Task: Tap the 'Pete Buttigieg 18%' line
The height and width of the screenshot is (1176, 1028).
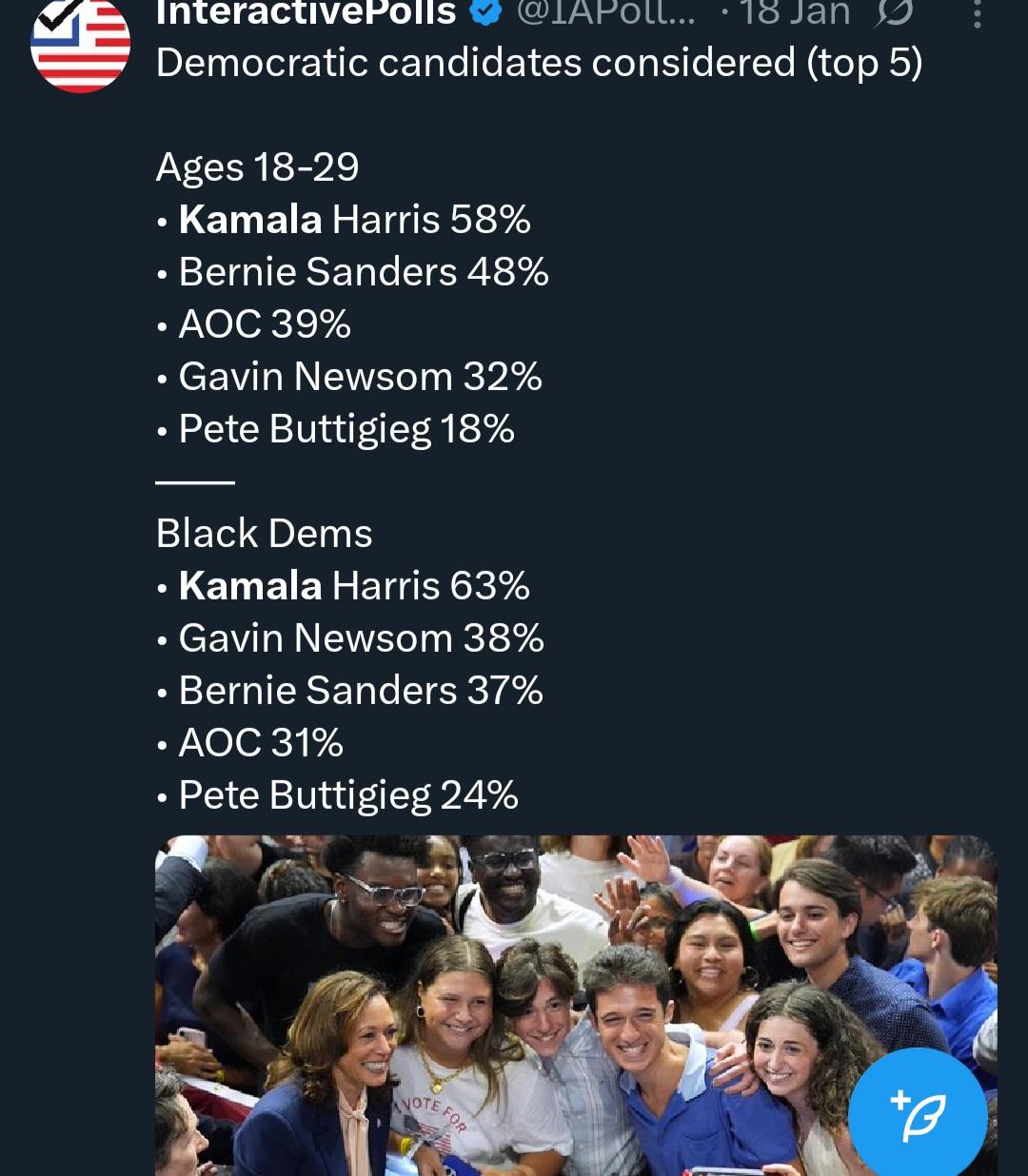Action: (x=346, y=429)
